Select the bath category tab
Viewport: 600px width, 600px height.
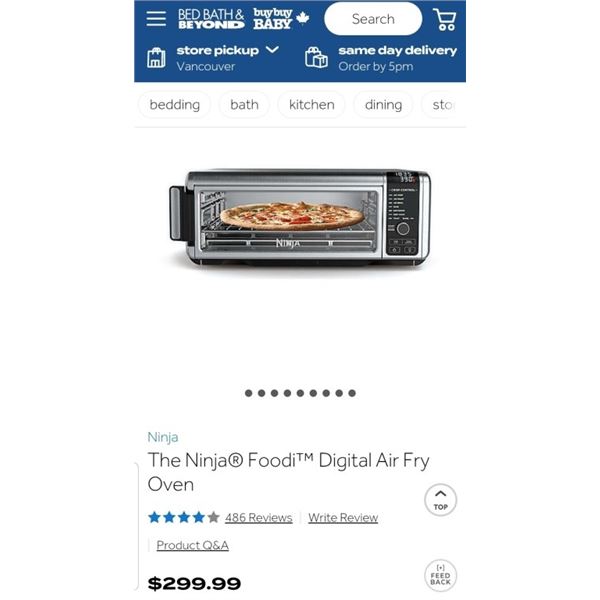(244, 104)
